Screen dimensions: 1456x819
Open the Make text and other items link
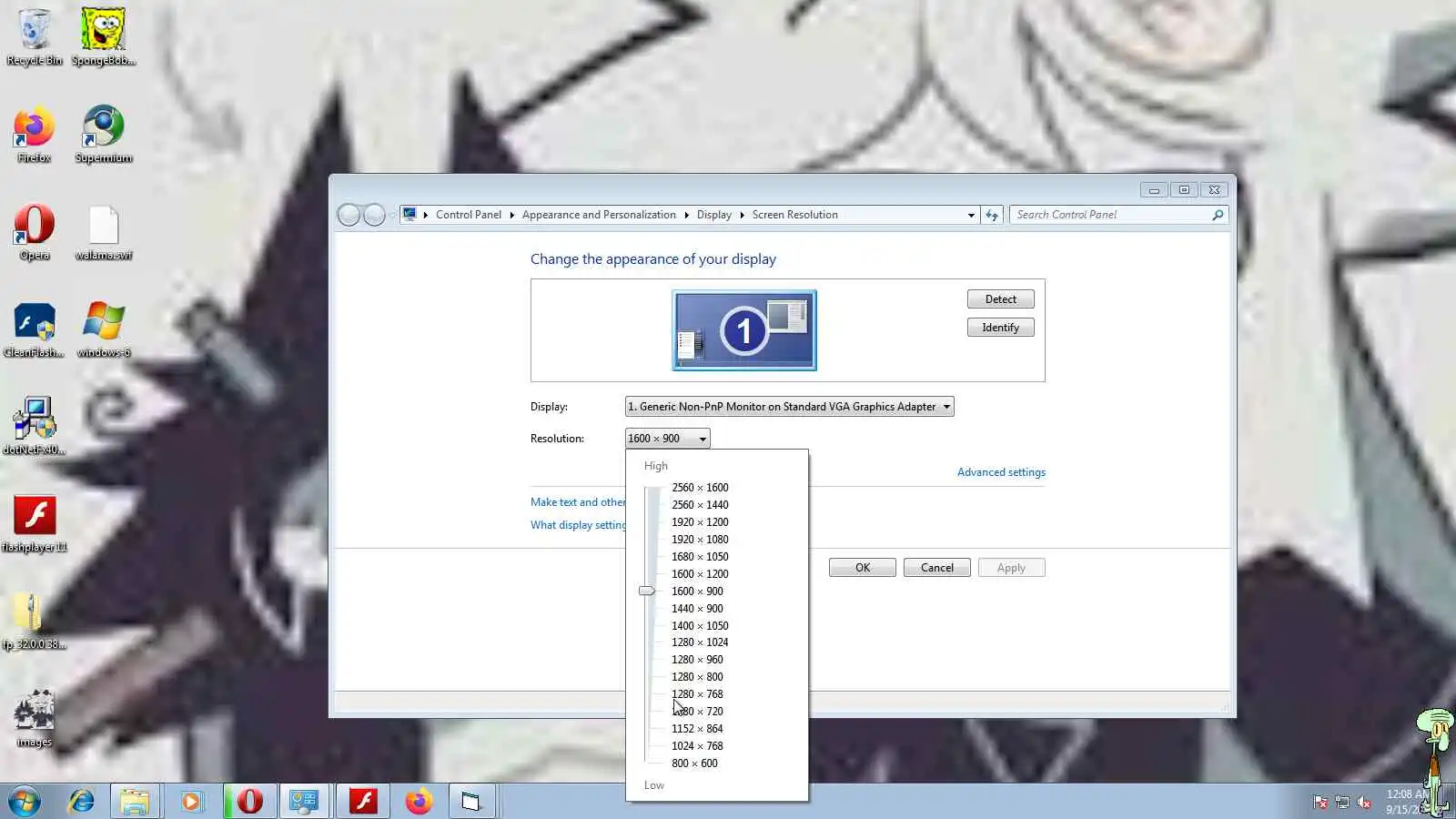pos(578,502)
